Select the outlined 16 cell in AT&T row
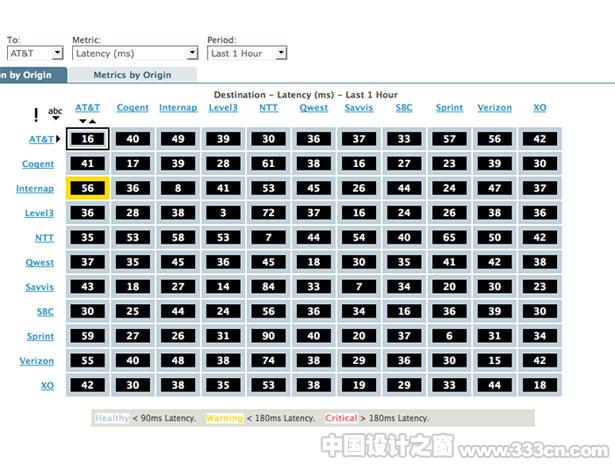 coord(87,139)
